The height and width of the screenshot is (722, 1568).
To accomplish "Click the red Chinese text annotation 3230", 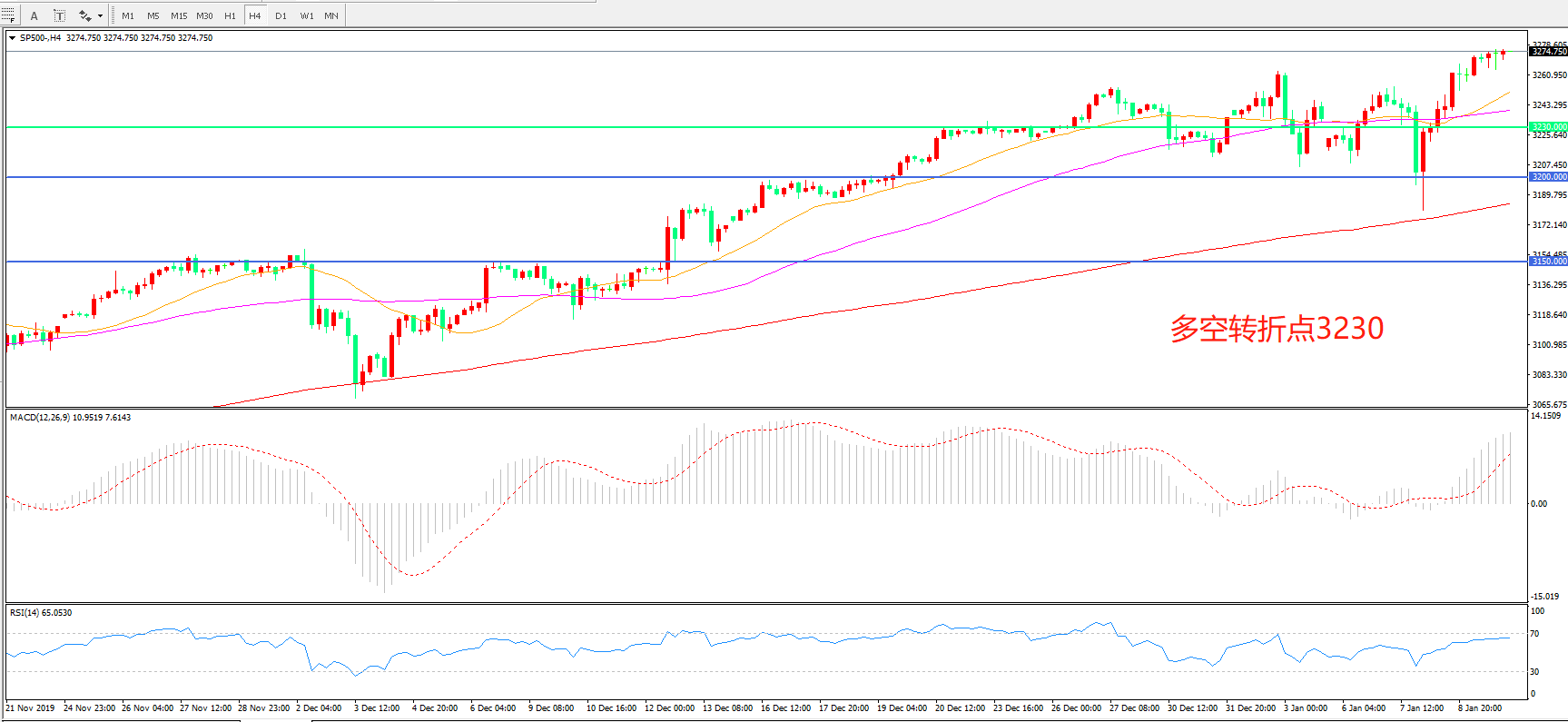I will (1277, 328).
